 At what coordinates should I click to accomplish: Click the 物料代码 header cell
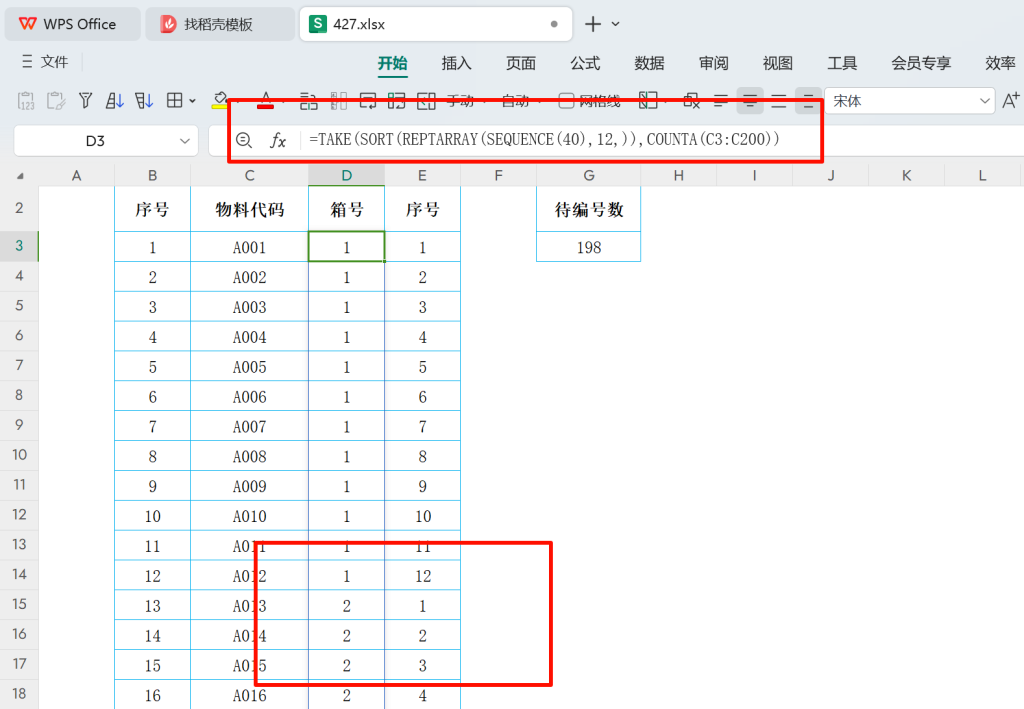[x=249, y=209]
